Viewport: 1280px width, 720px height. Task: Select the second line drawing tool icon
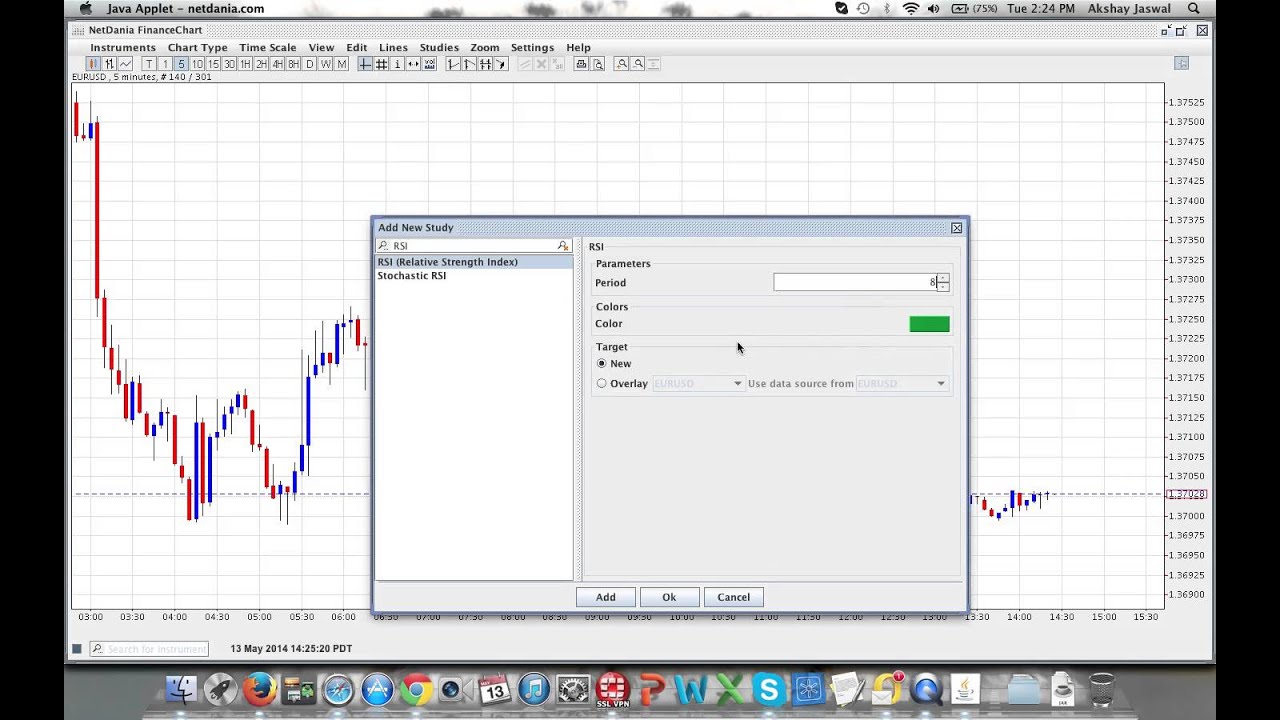(469, 64)
